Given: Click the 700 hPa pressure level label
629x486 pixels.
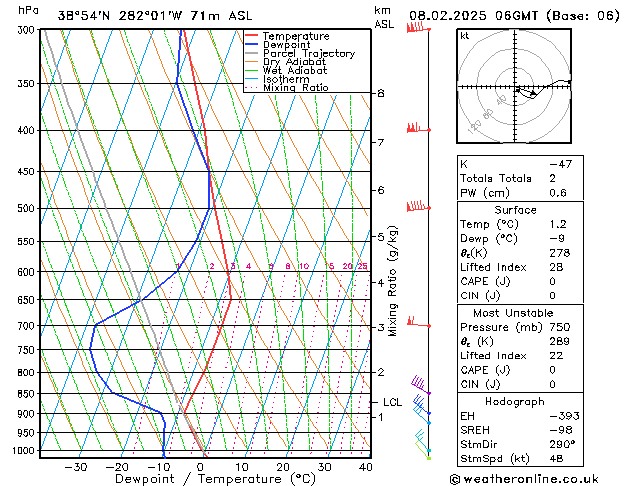Looking at the screenshot, I should pos(28,326).
